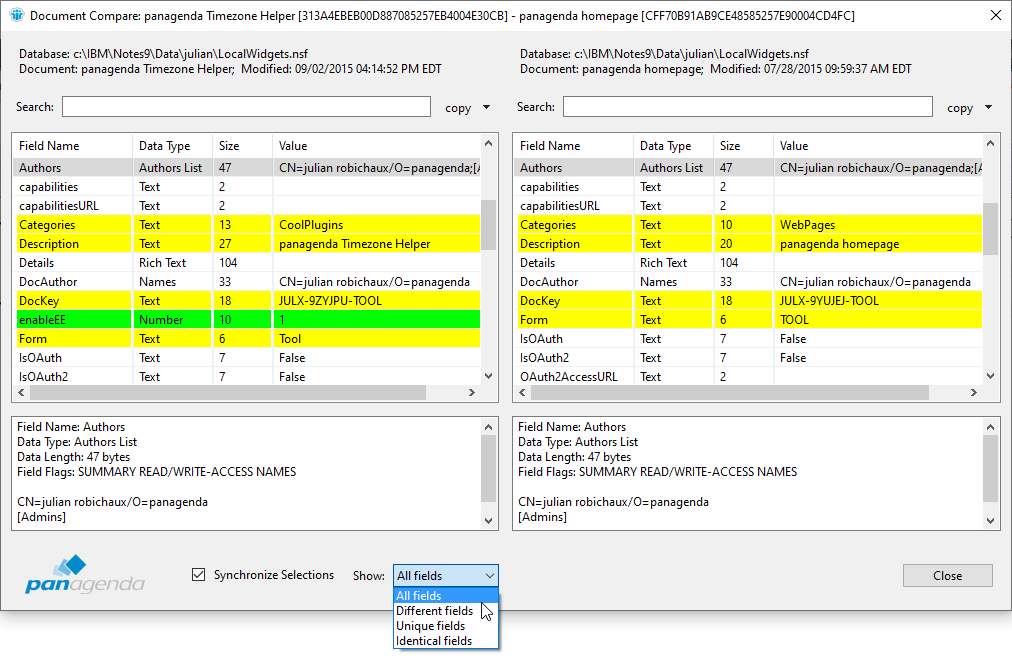
Task: Click left table vertical scrollbar thumb
Action: click(489, 225)
